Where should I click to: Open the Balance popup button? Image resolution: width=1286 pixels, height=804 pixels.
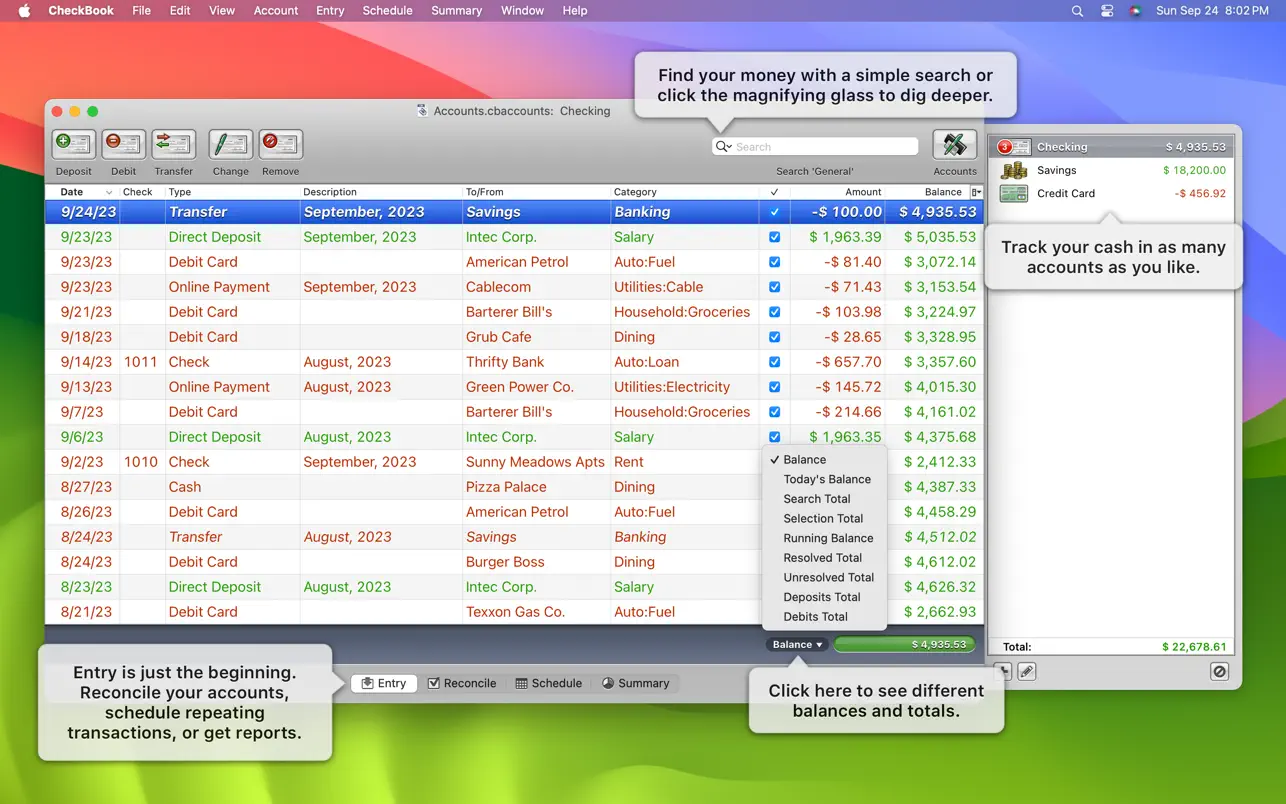coord(797,645)
